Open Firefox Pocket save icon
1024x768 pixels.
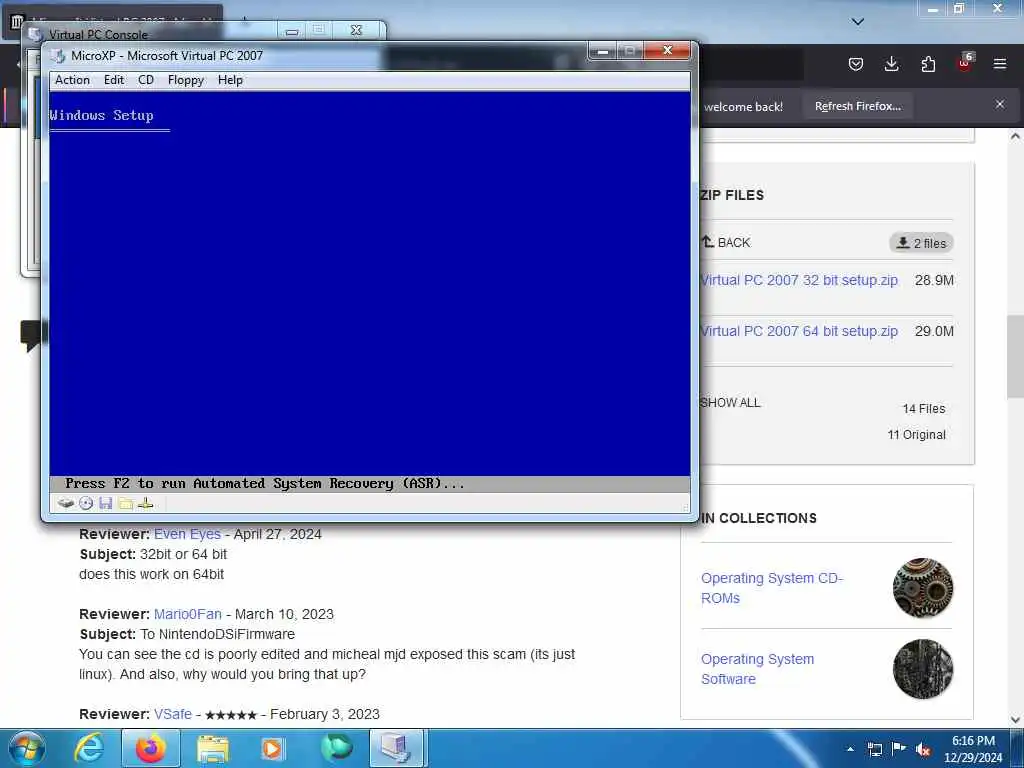[856, 64]
